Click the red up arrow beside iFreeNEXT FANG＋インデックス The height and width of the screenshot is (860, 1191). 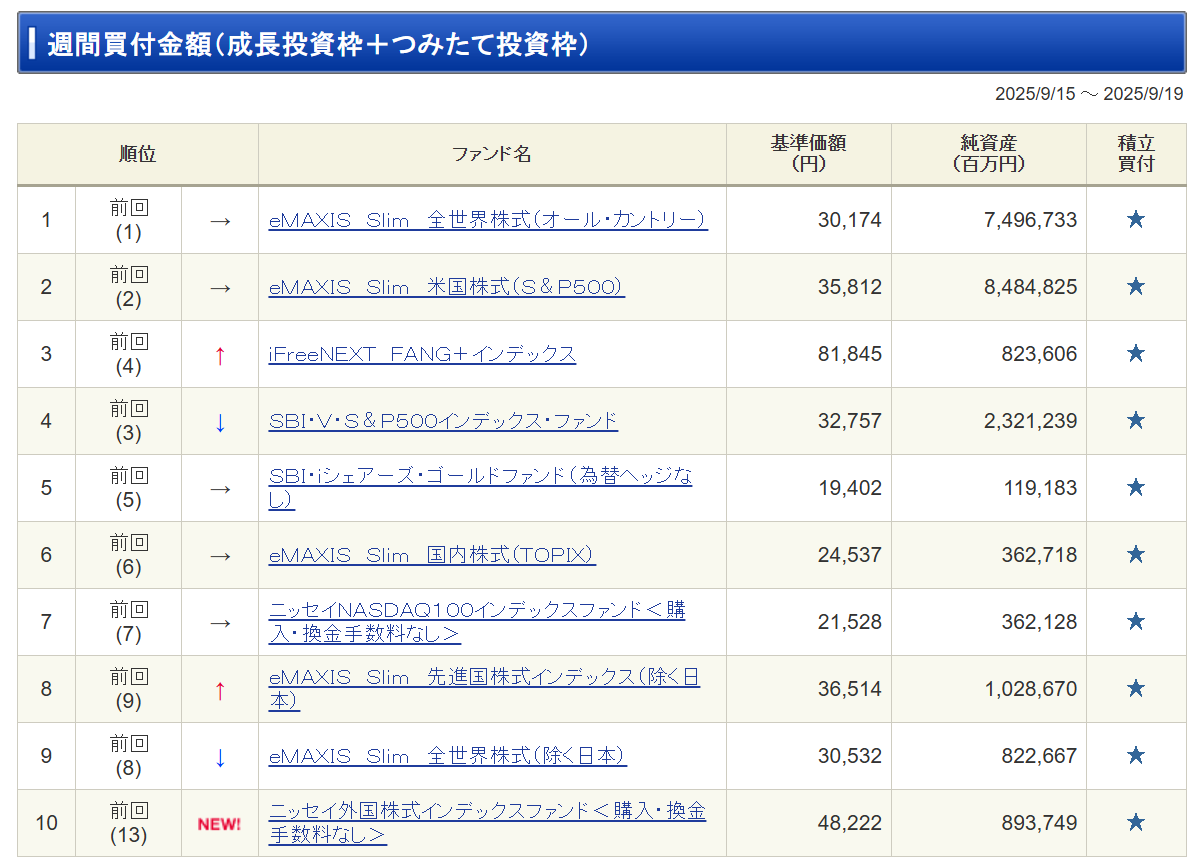click(218, 354)
